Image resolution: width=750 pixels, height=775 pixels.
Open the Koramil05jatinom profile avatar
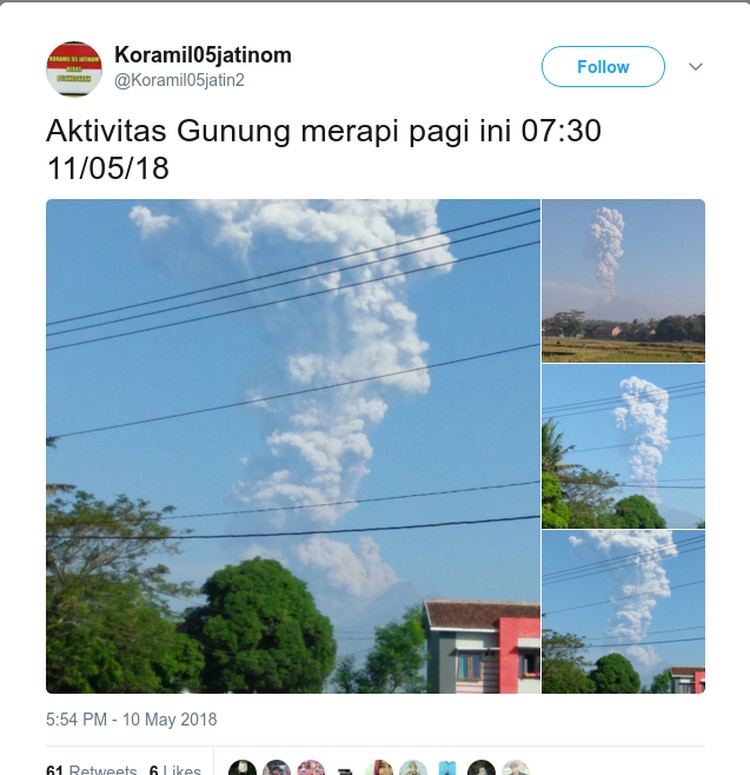(x=74, y=69)
